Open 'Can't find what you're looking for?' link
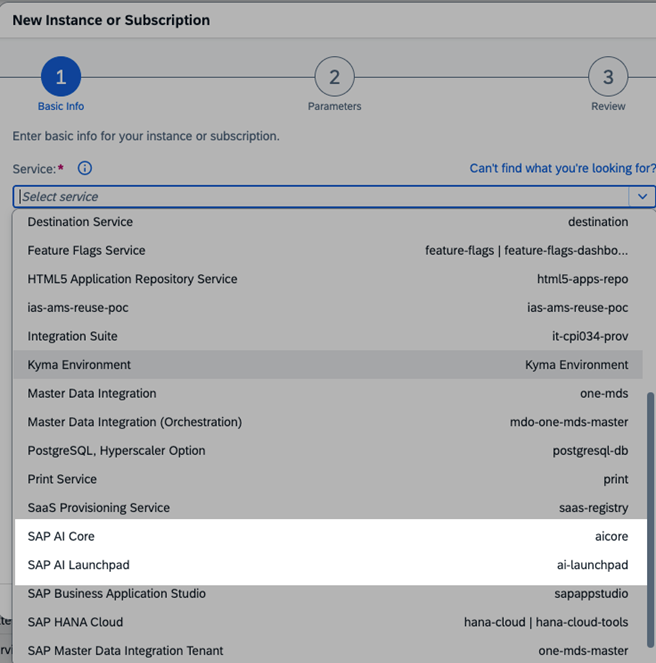Screen dimensions: 656x663 tap(562, 169)
